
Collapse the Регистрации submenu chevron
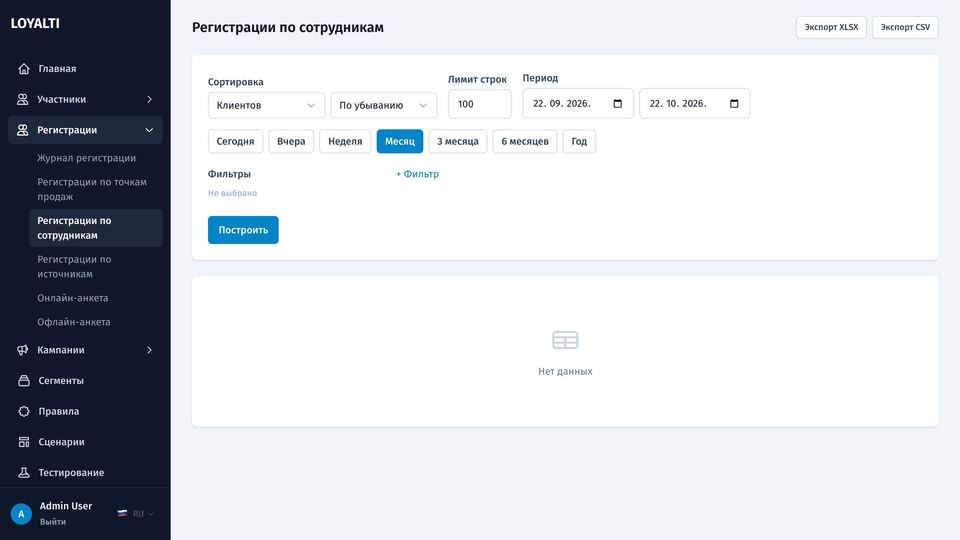(149, 130)
